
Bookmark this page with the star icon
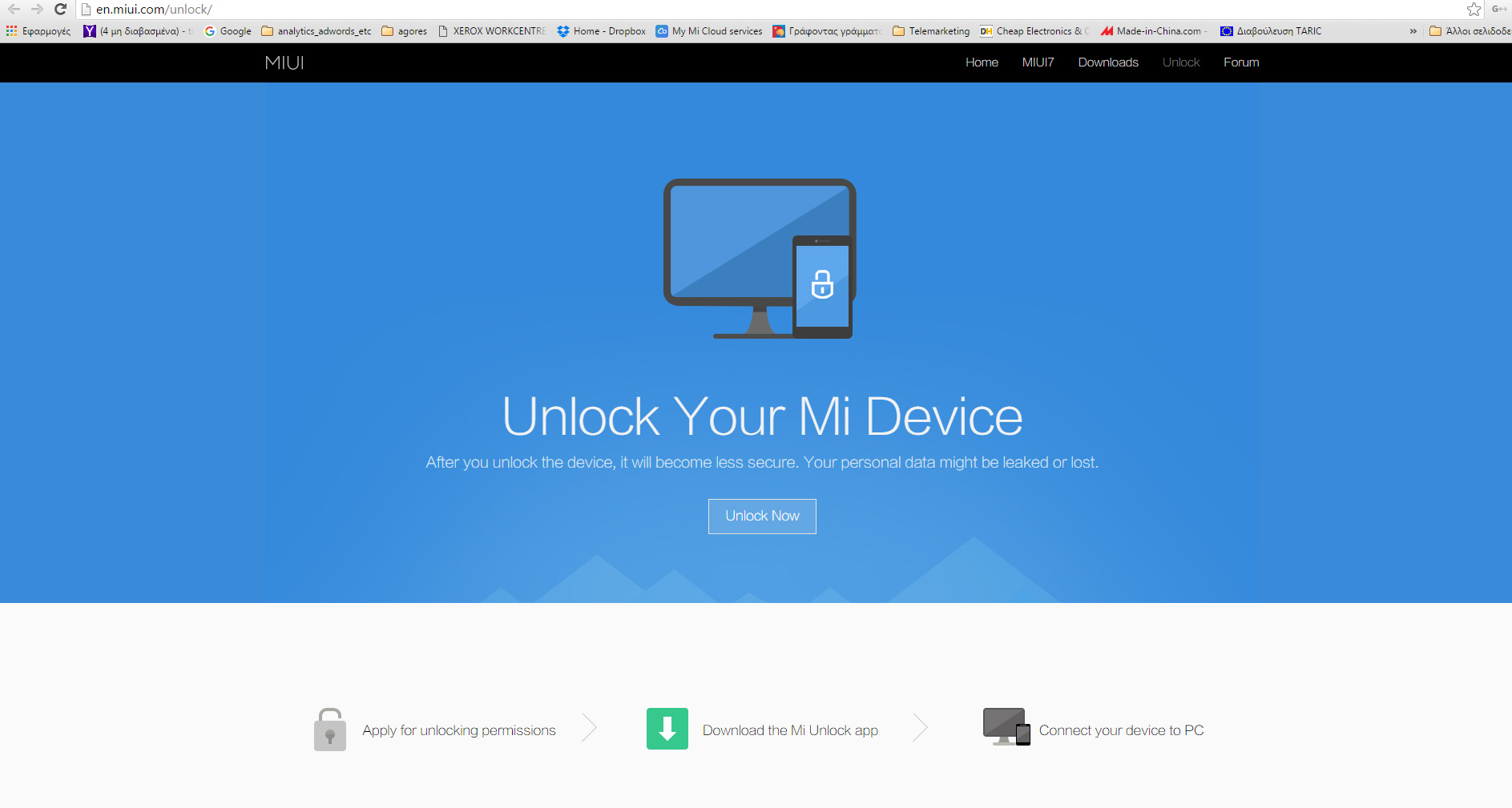pos(1474,9)
